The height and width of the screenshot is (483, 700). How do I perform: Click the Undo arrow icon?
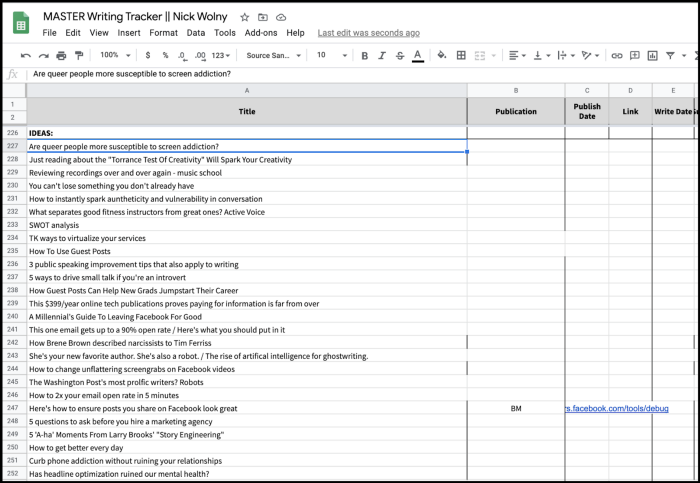26,56
